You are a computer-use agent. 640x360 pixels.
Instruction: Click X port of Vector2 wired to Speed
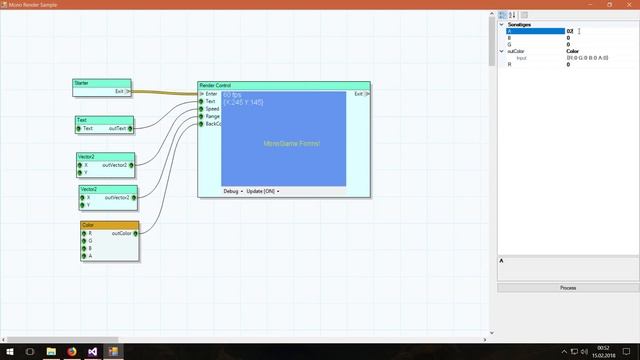[80, 165]
